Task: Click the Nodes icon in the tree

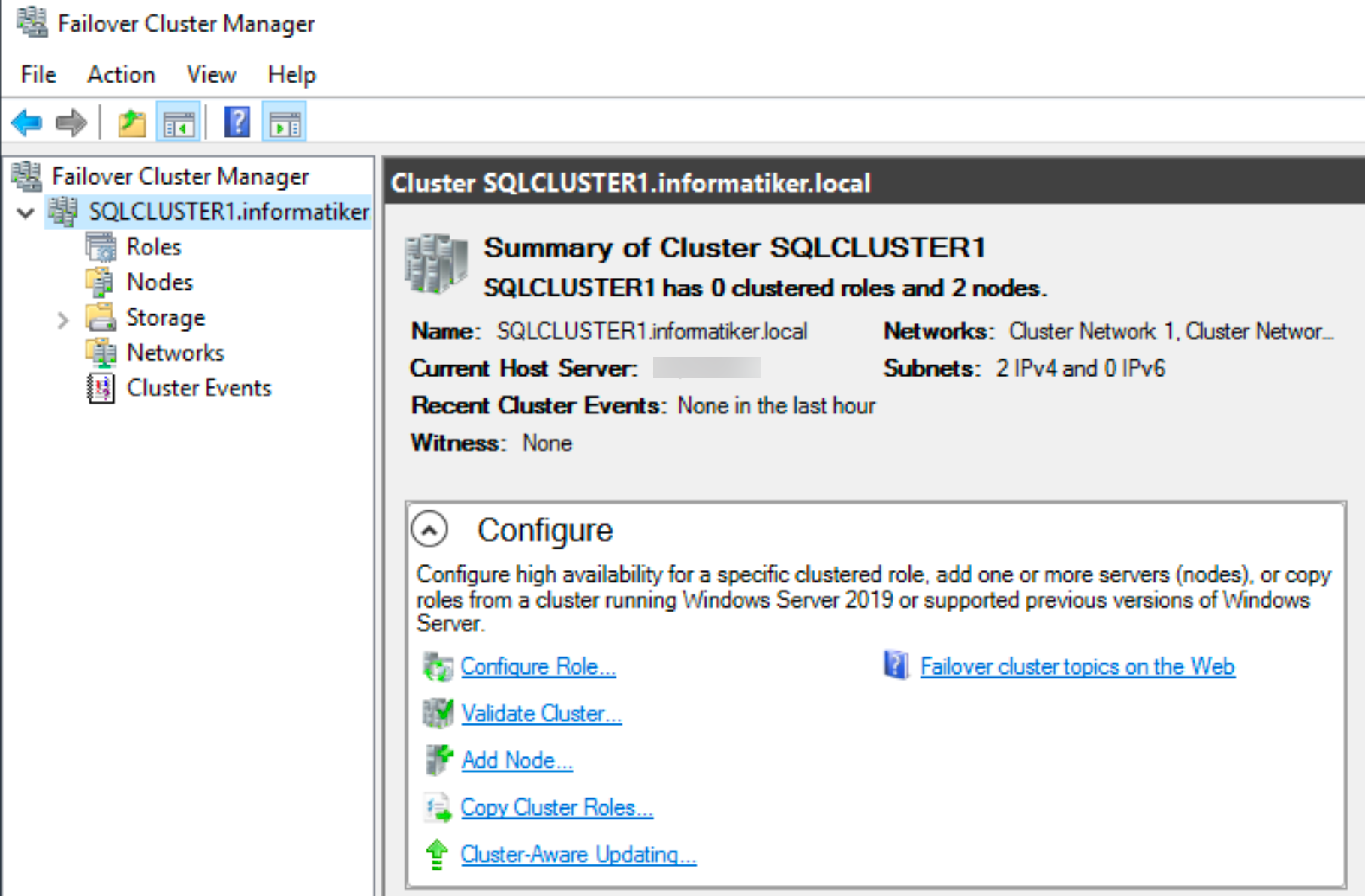Action: click(x=101, y=282)
